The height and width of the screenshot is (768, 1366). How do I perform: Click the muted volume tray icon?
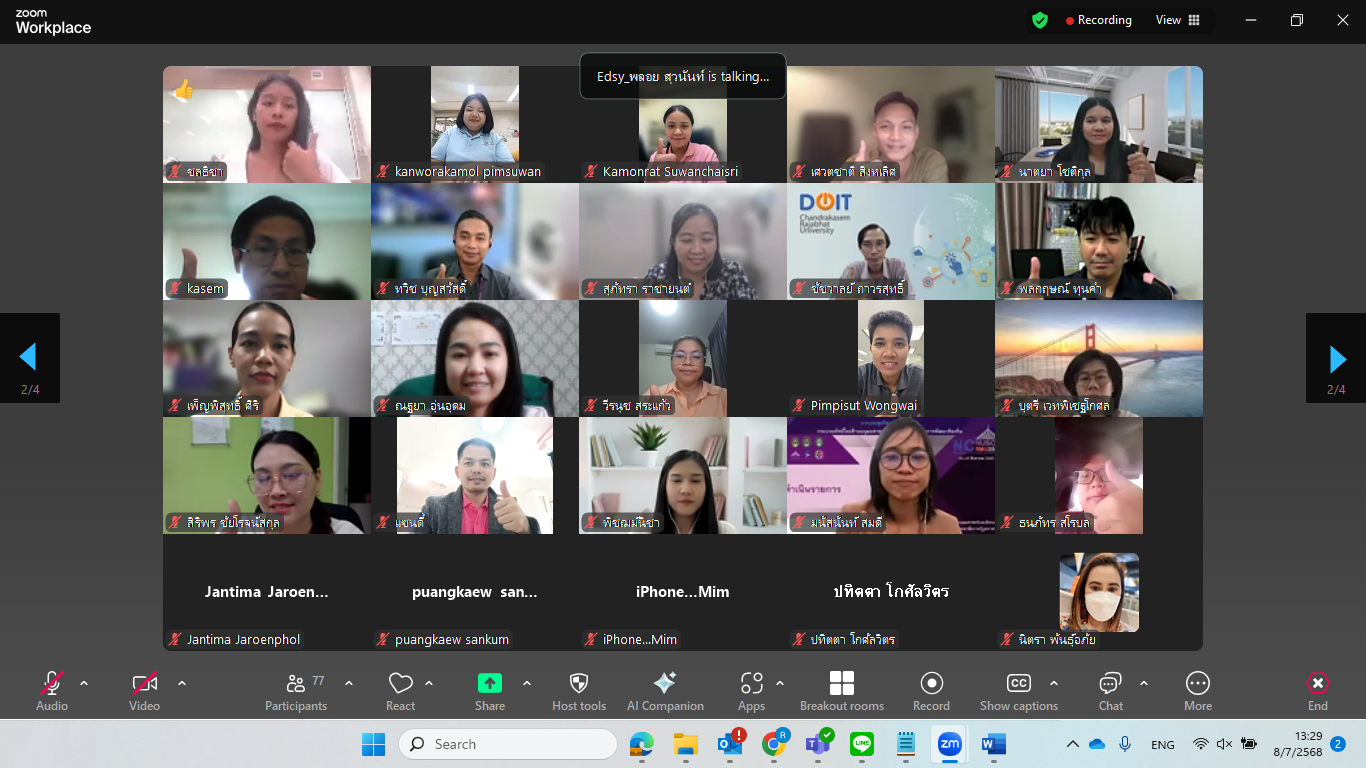coord(1224,744)
